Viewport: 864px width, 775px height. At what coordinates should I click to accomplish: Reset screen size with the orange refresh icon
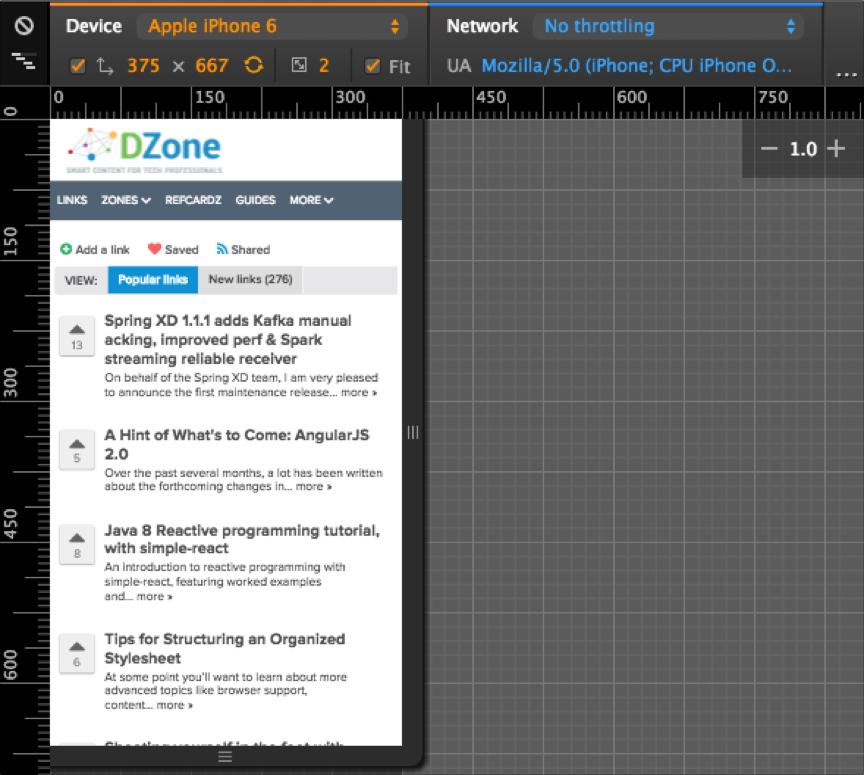pyautogui.click(x=253, y=66)
